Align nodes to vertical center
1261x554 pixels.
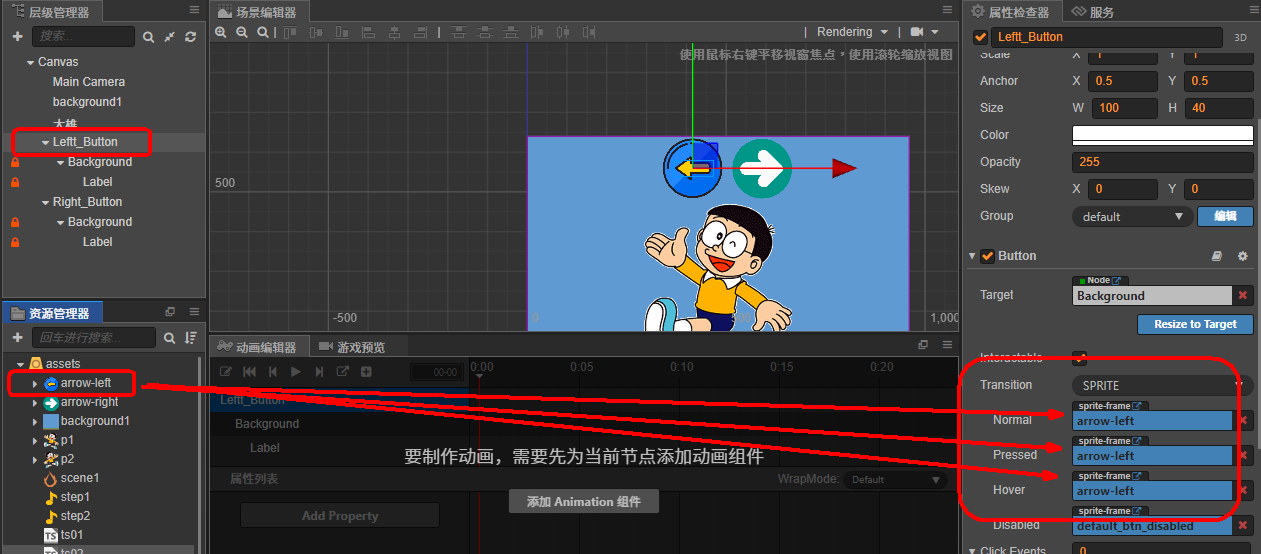316,32
